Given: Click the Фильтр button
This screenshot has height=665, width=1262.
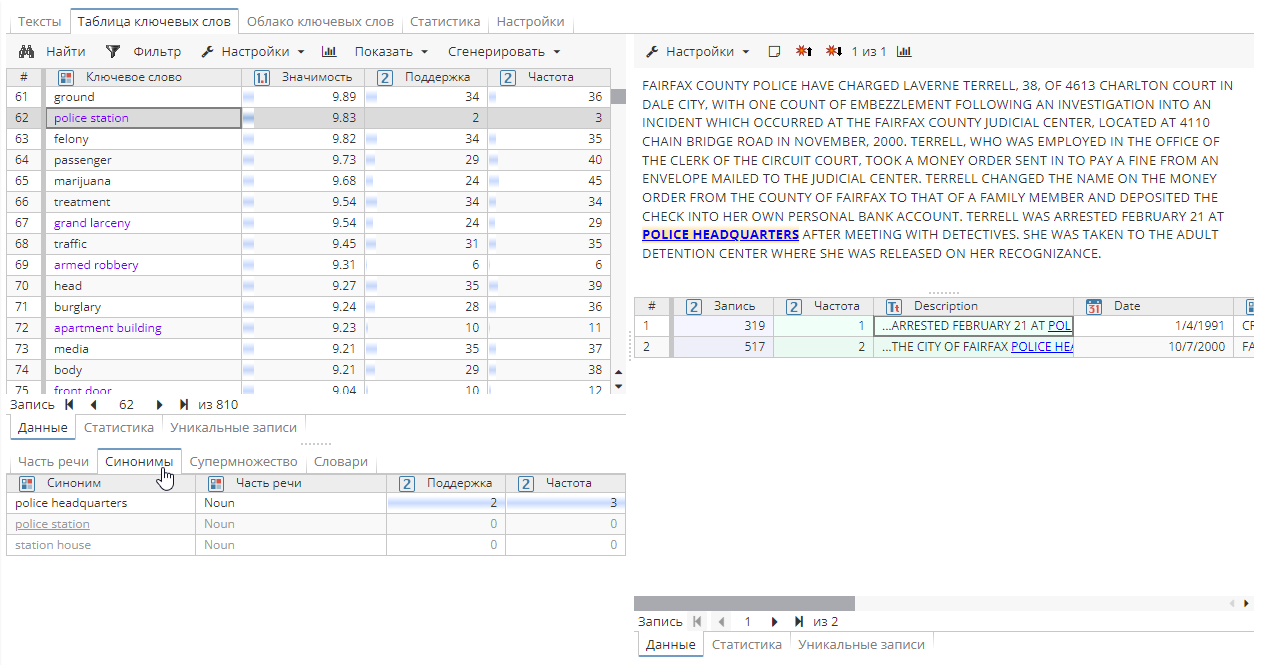Looking at the screenshot, I should pyautogui.click(x=144, y=51).
